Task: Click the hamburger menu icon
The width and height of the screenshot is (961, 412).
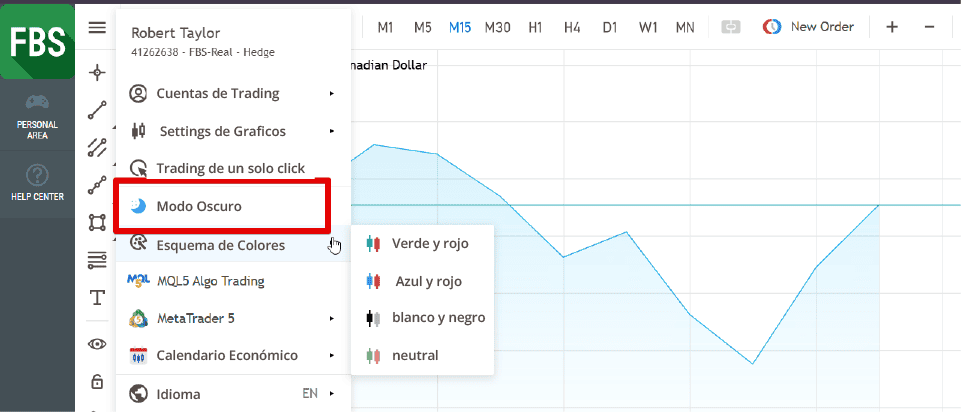Action: pyautogui.click(x=97, y=27)
